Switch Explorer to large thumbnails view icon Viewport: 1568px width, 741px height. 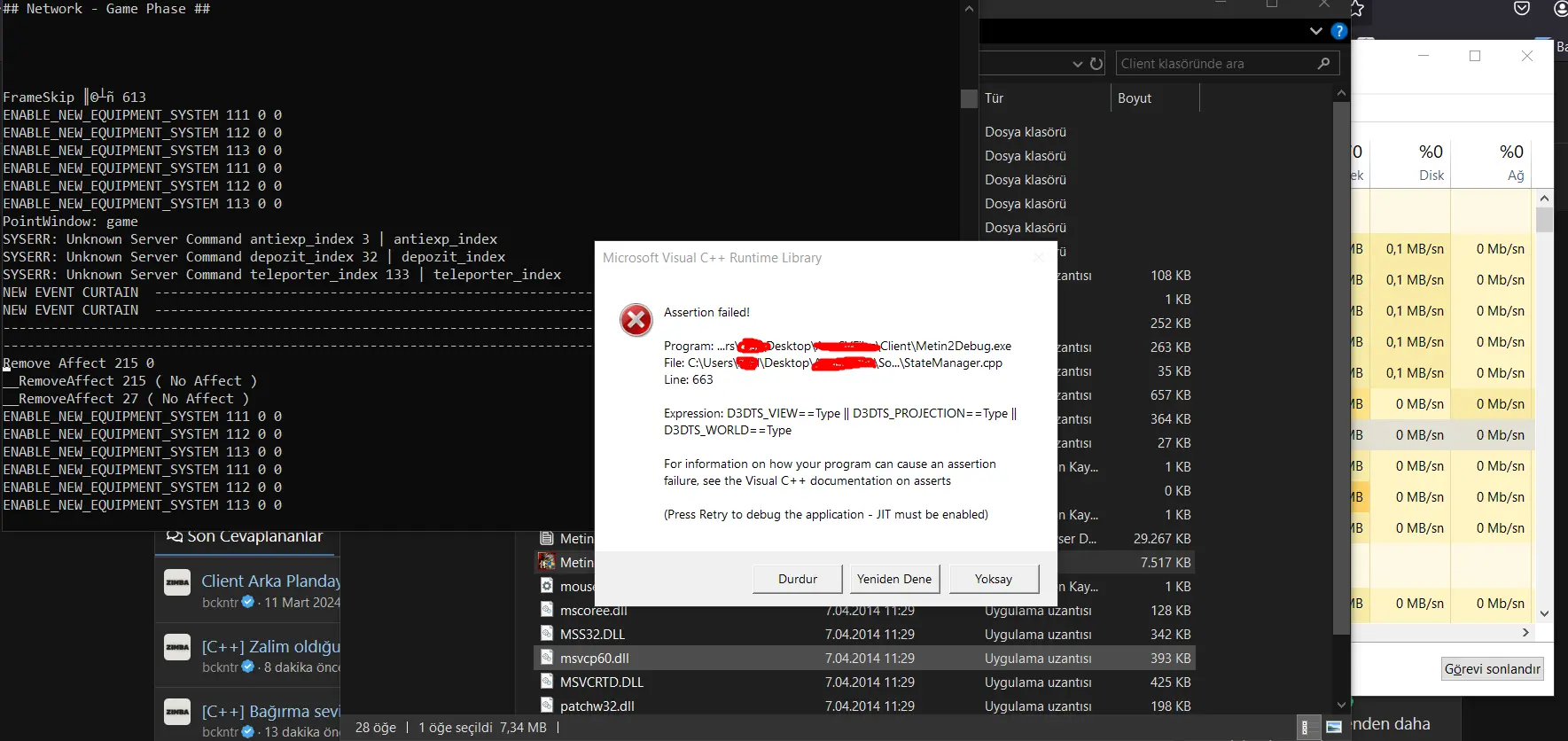[x=1334, y=728]
